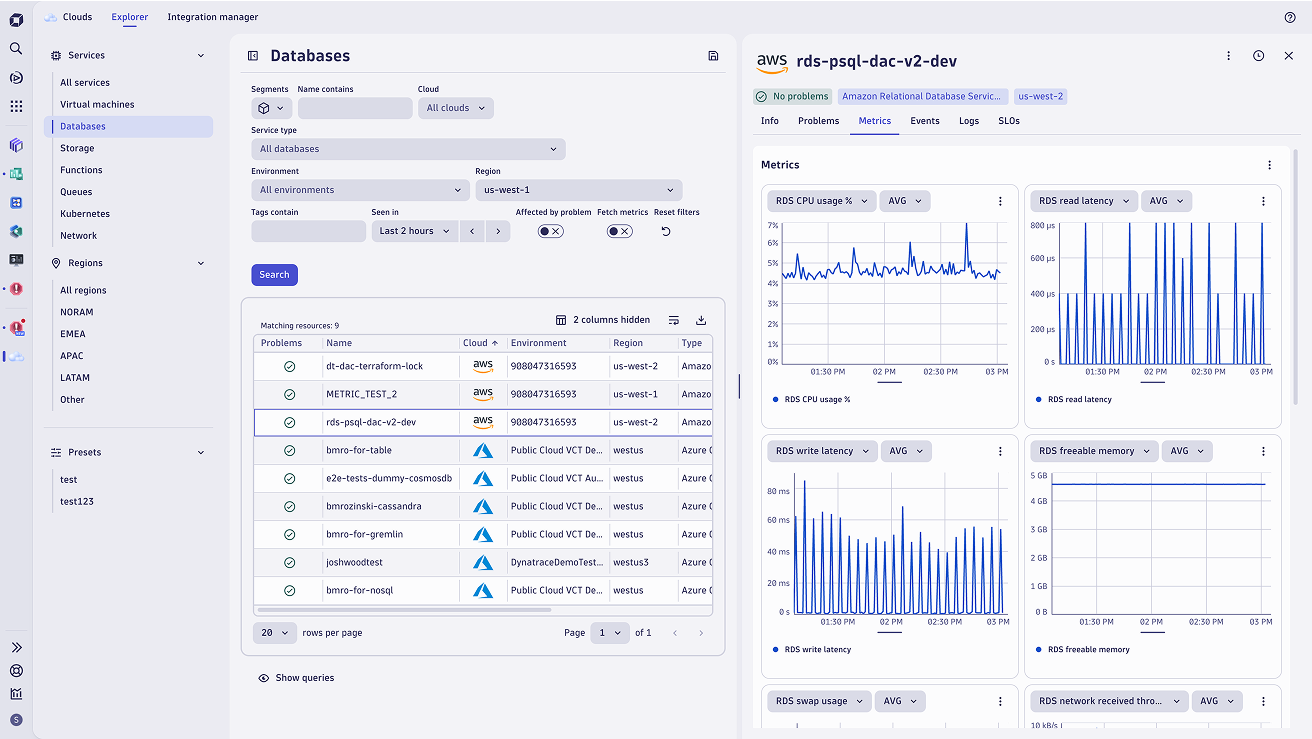
Task: Open the three-dot menu on RDS CPU usage chart
Action: click(1000, 201)
